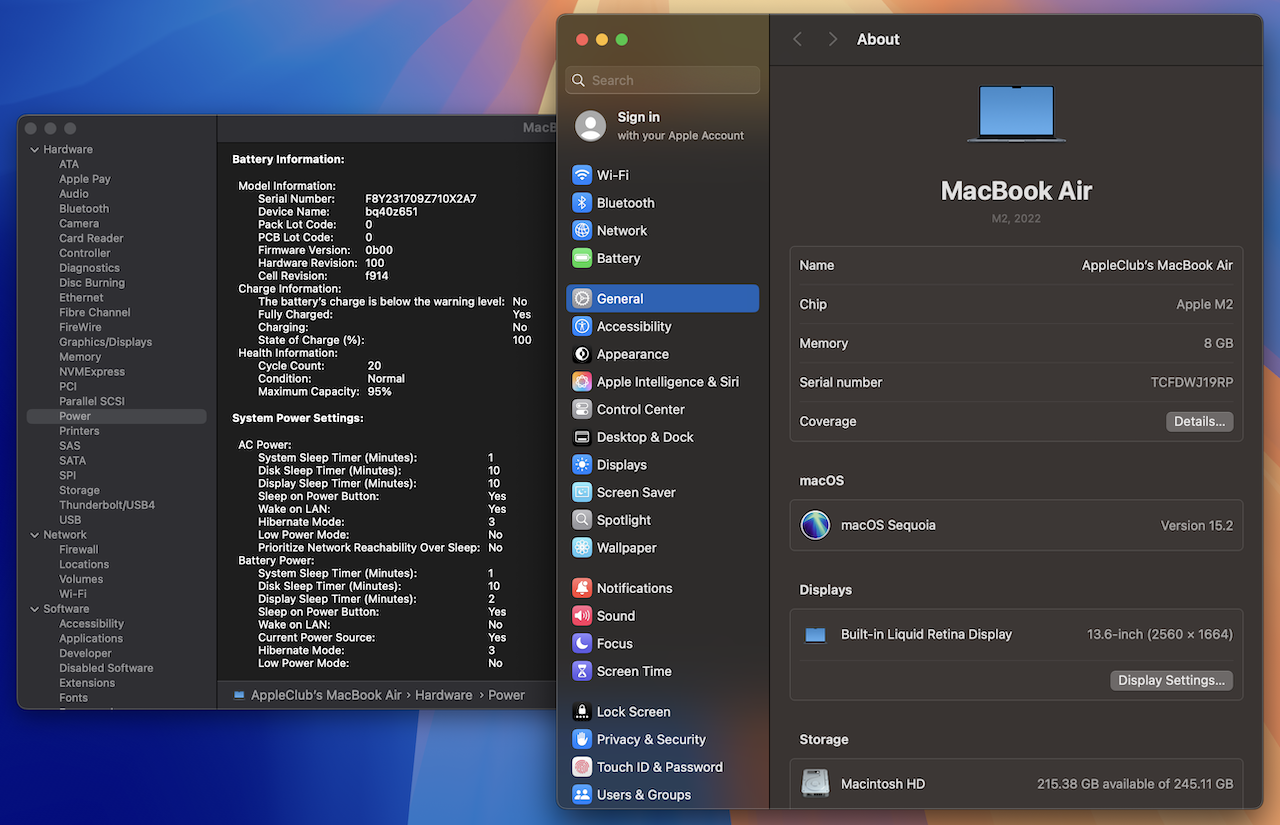Click the 215.38 GB available storage text
1280x825 pixels.
[x=1135, y=784]
